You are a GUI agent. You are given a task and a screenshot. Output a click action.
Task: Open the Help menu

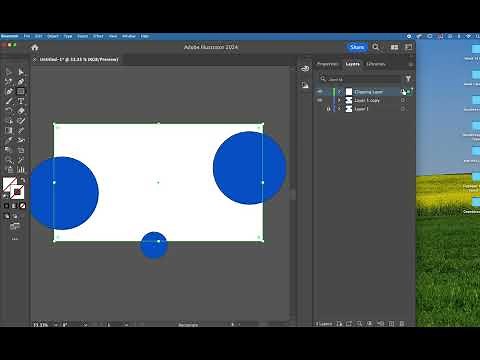pos(144,36)
